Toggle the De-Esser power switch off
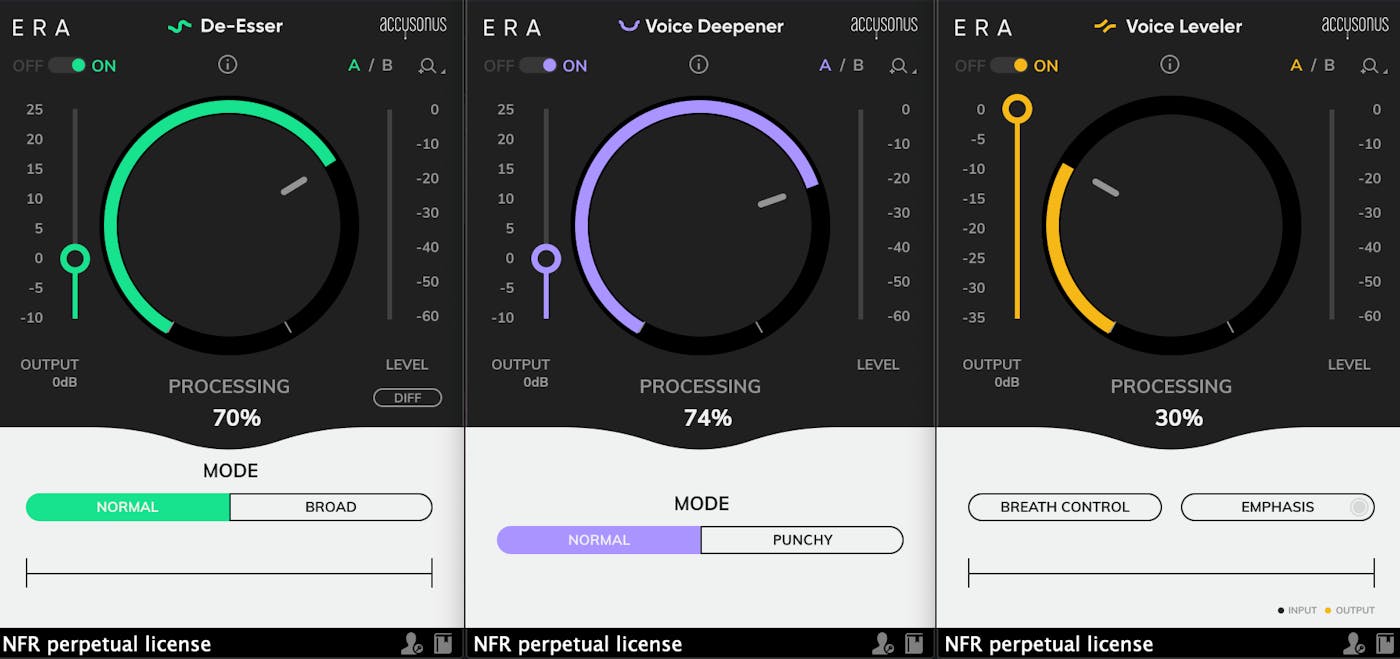Image resolution: width=1400 pixels, height=659 pixels. 67,66
